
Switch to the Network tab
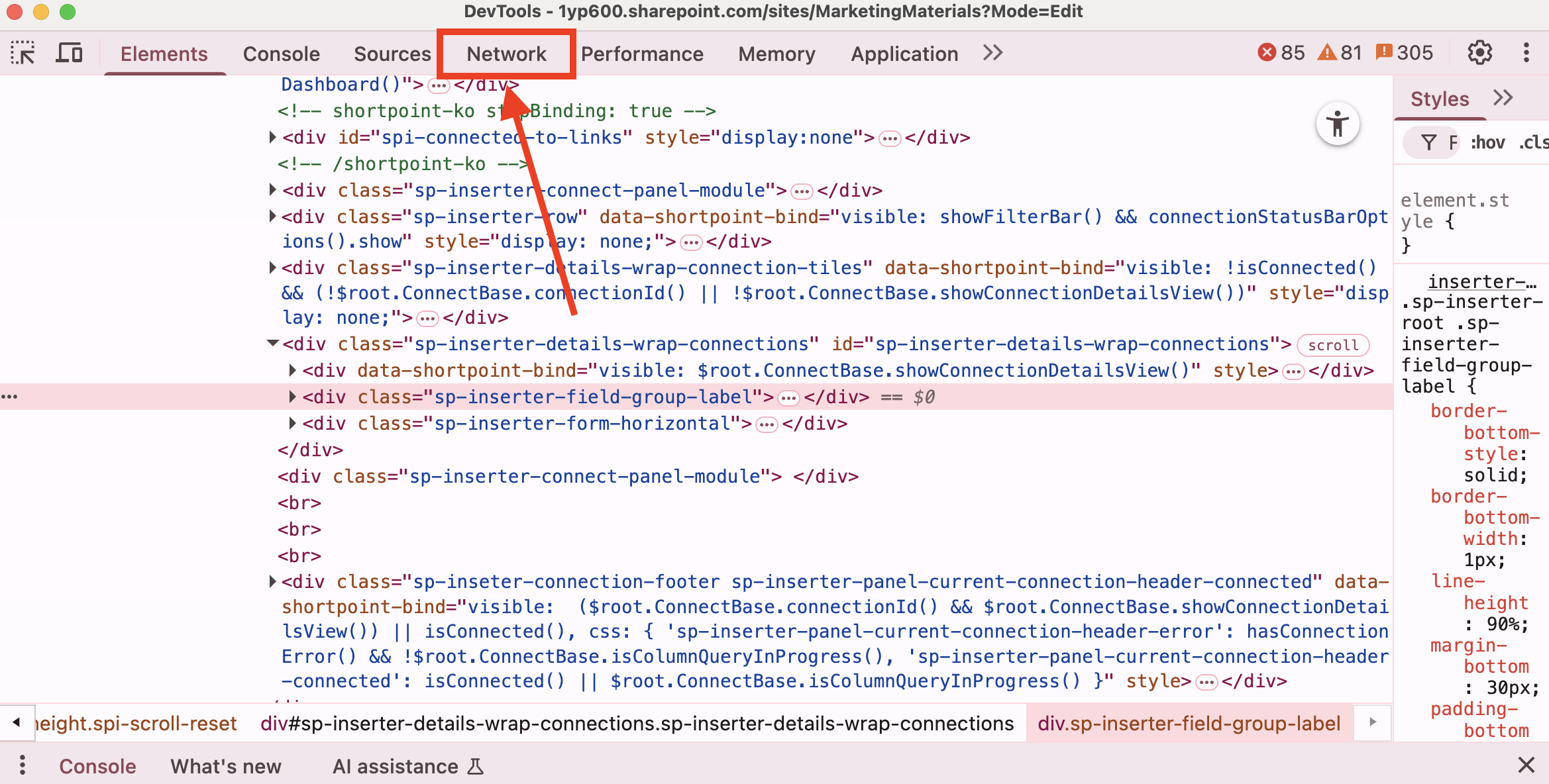(506, 54)
